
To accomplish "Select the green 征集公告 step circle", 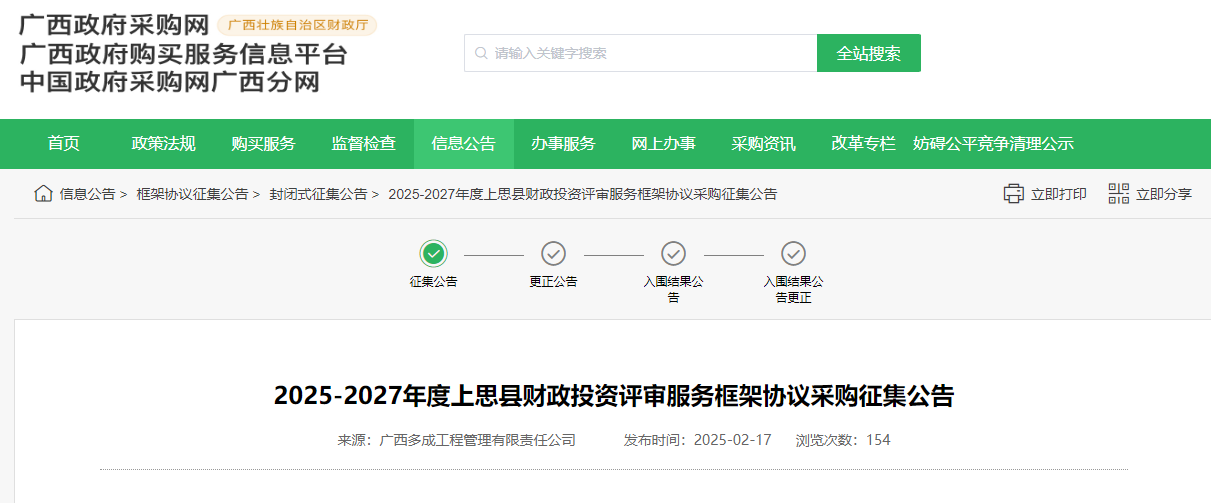I will [x=434, y=254].
